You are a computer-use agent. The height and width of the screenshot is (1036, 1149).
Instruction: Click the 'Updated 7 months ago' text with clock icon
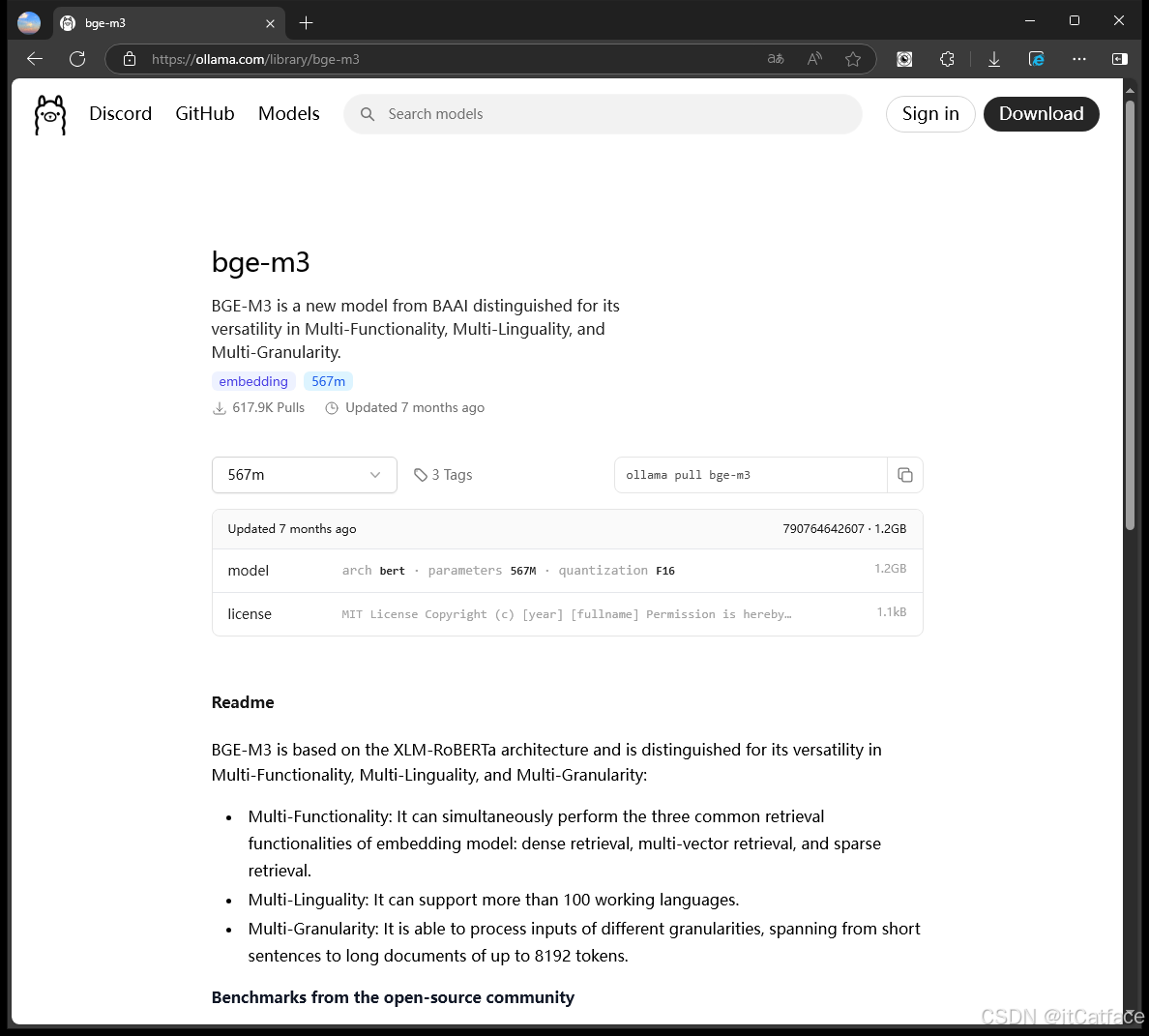click(405, 408)
